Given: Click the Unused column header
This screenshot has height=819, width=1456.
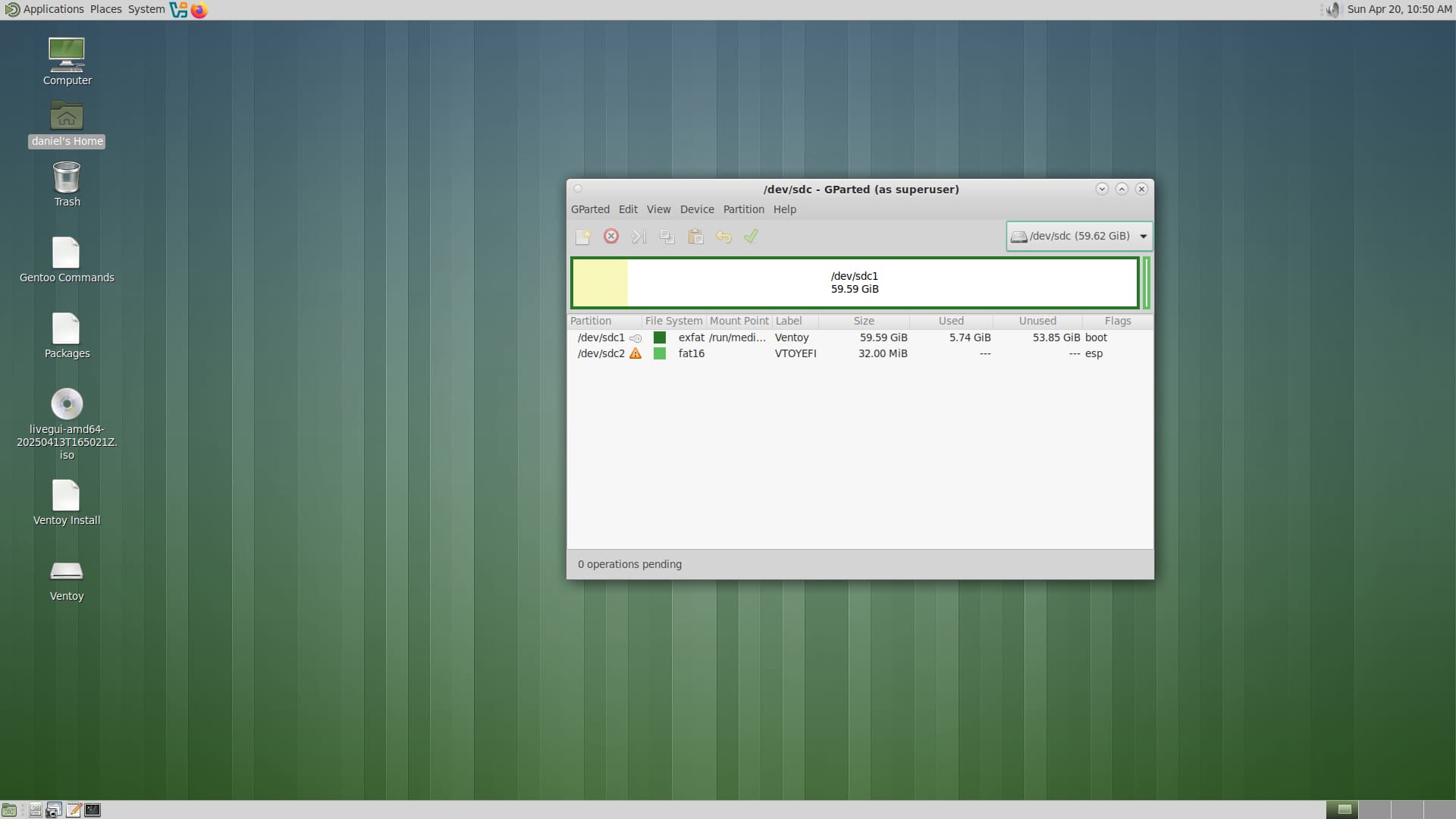Looking at the screenshot, I should (x=1037, y=321).
